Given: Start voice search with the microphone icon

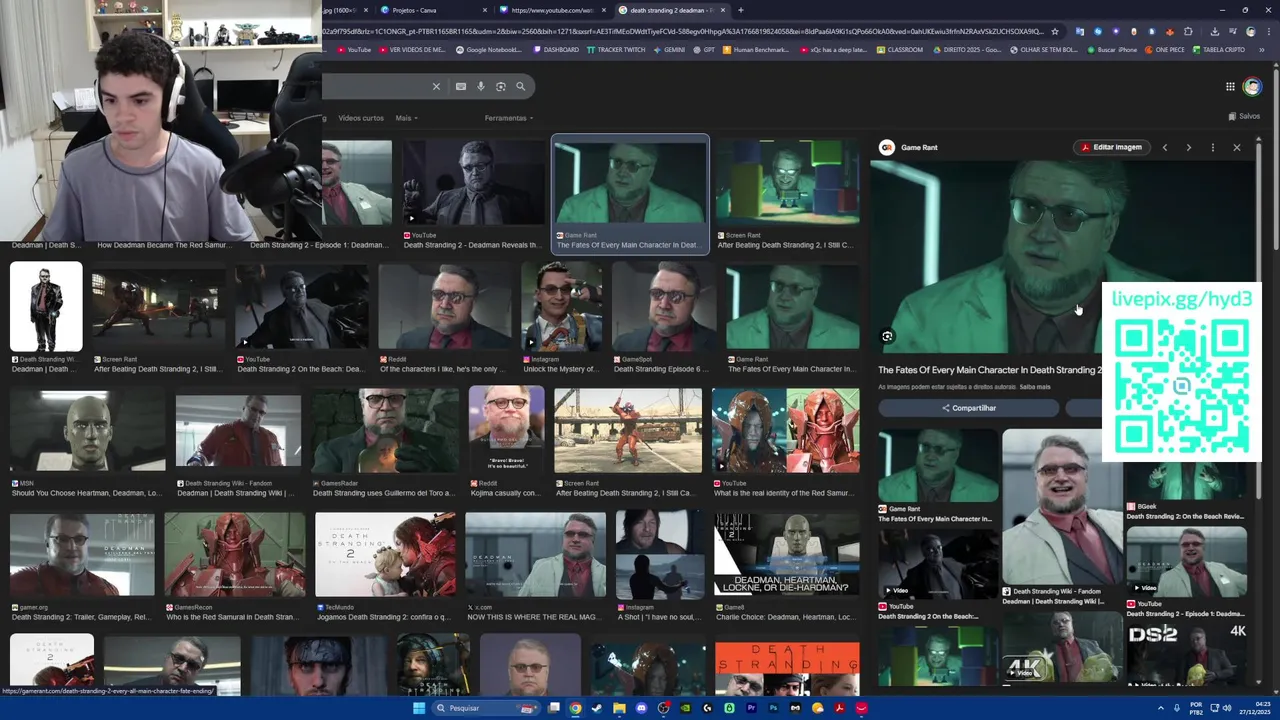Looking at the screenshot, I should pyautogui.click(x=480, y=87).
